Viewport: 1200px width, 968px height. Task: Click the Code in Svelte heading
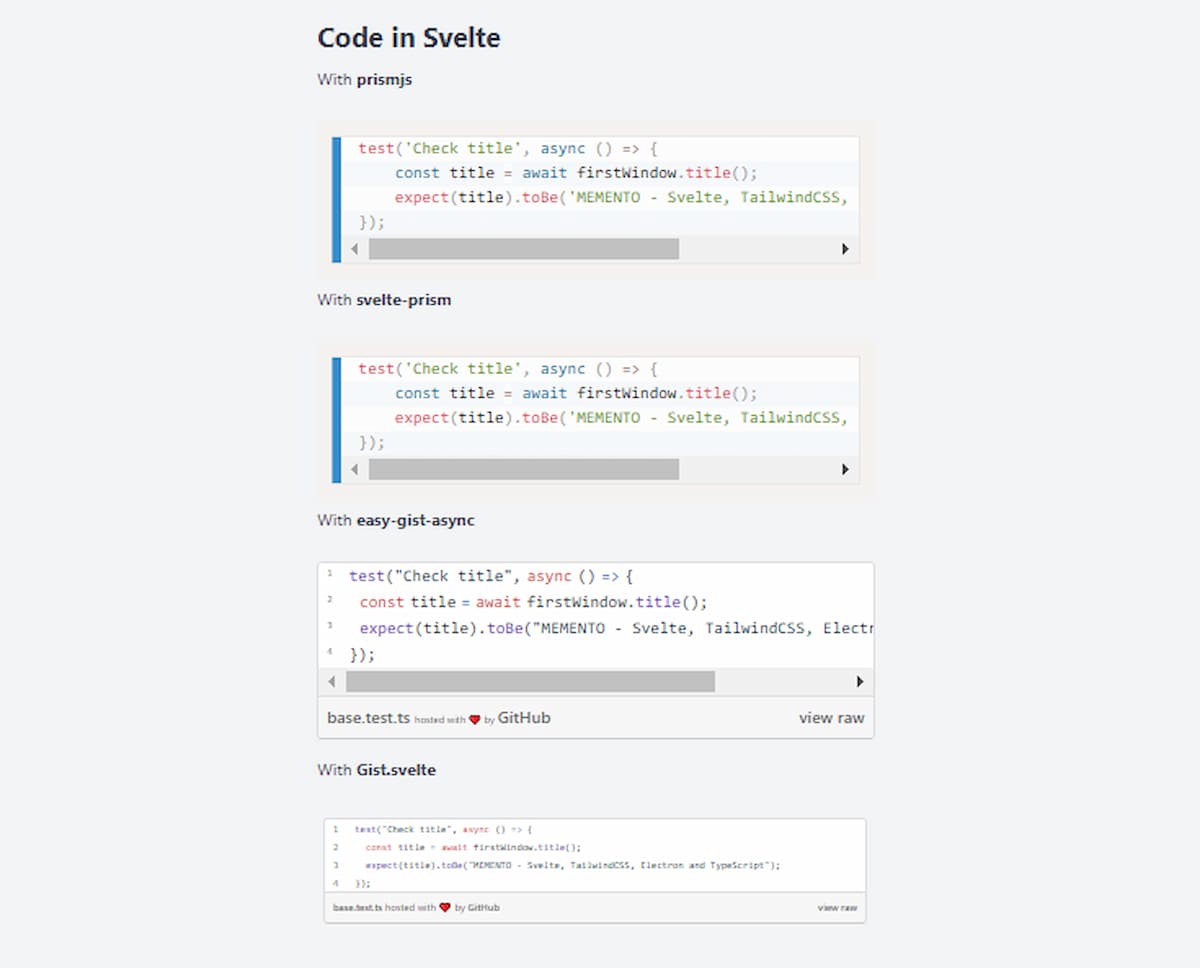(409, 38)
